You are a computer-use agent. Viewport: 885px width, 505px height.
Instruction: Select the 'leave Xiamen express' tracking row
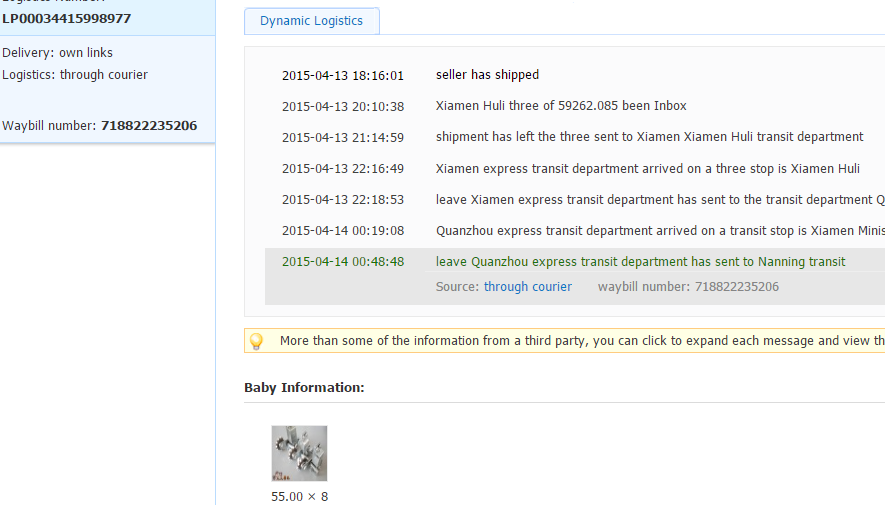tap(660, 200)
